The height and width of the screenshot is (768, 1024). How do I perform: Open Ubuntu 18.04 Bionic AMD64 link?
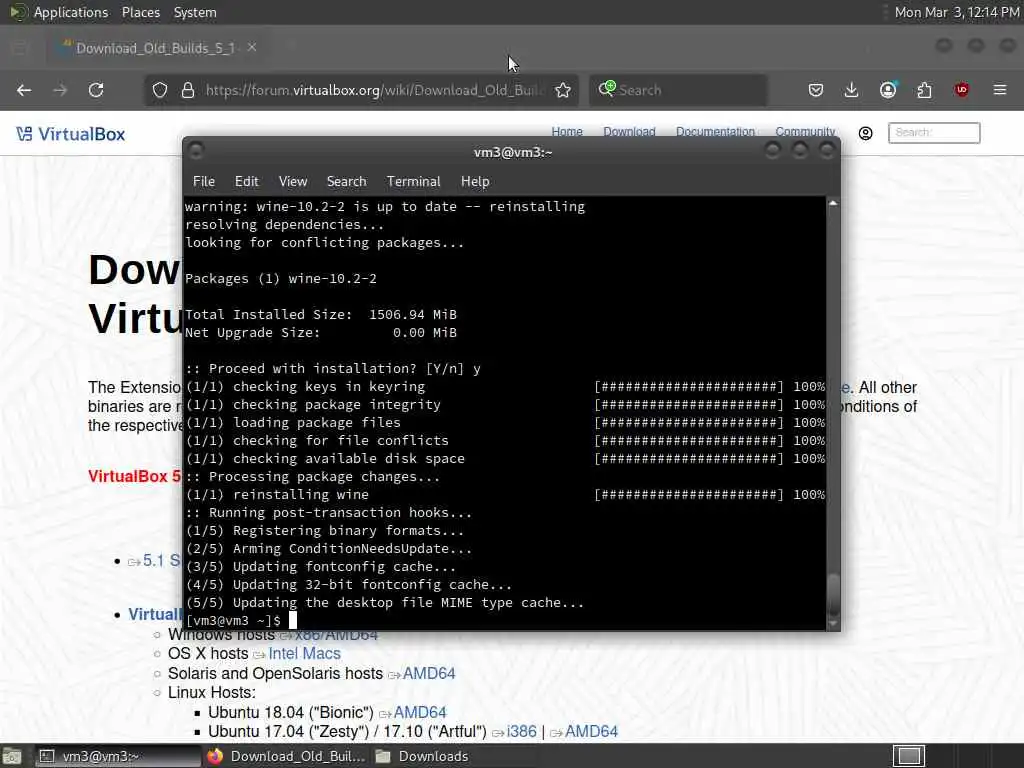[419, 712]
